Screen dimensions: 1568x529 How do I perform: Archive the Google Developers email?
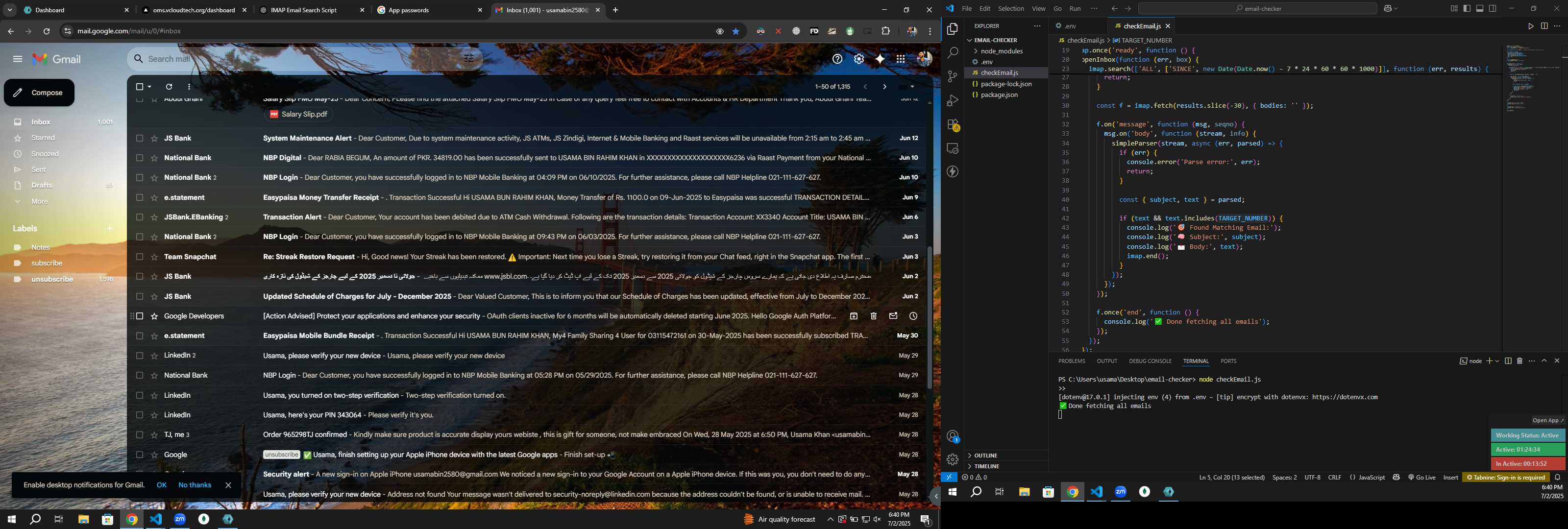pyautogui.click(x=854, y=316)
